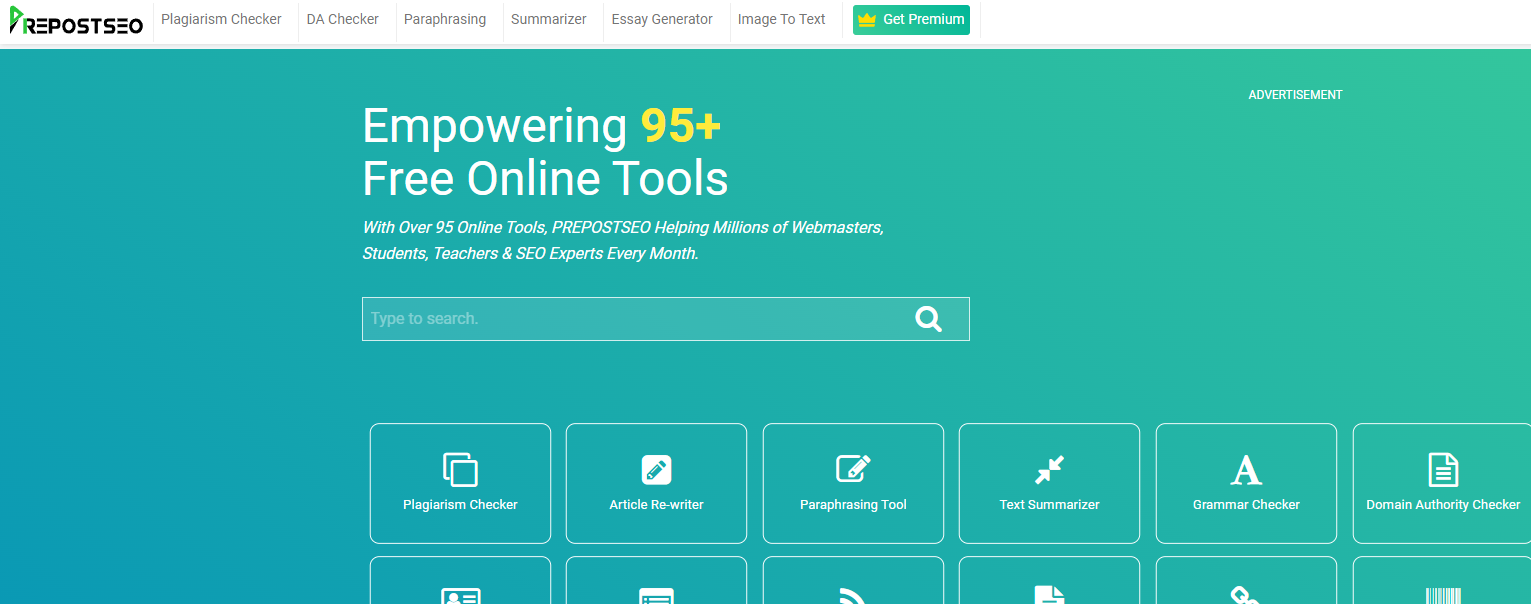Image resolution: width=1531 pixels, height=604 pixels.
Task: Click the Paraphrasing Tool tile label
Action: coord(853,505)
